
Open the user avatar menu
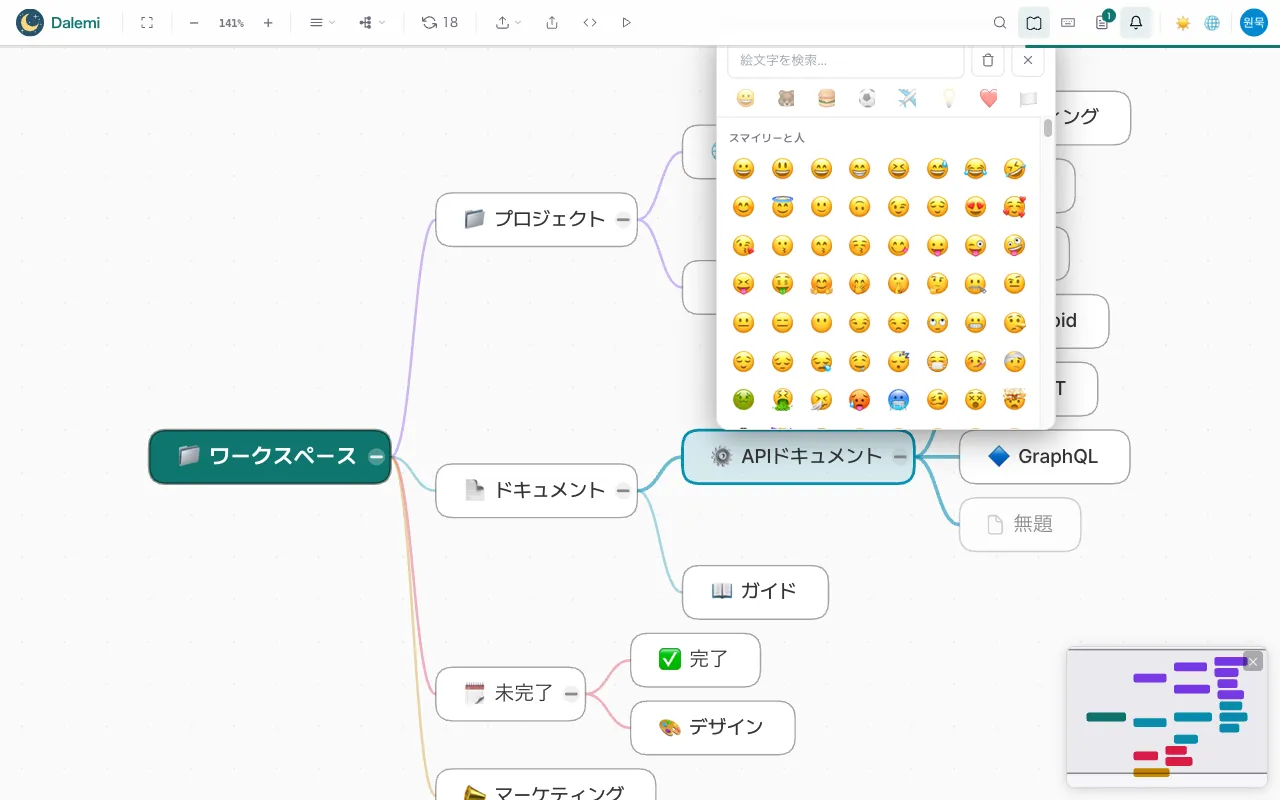(x=1254, y=22)
